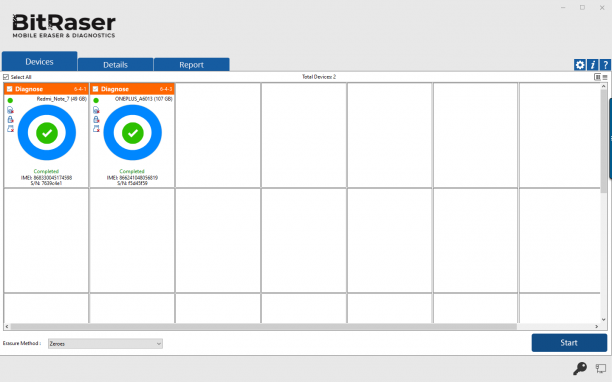Image resolution: width=612 pixels, height=382 pixels.
Task: Click the vertical scrollbar up arrow
Action: pos(604,86)
